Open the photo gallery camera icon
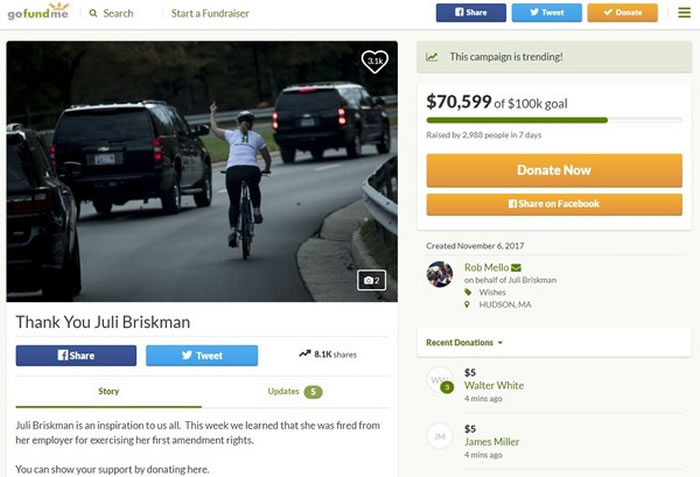 tap(371, 280)
